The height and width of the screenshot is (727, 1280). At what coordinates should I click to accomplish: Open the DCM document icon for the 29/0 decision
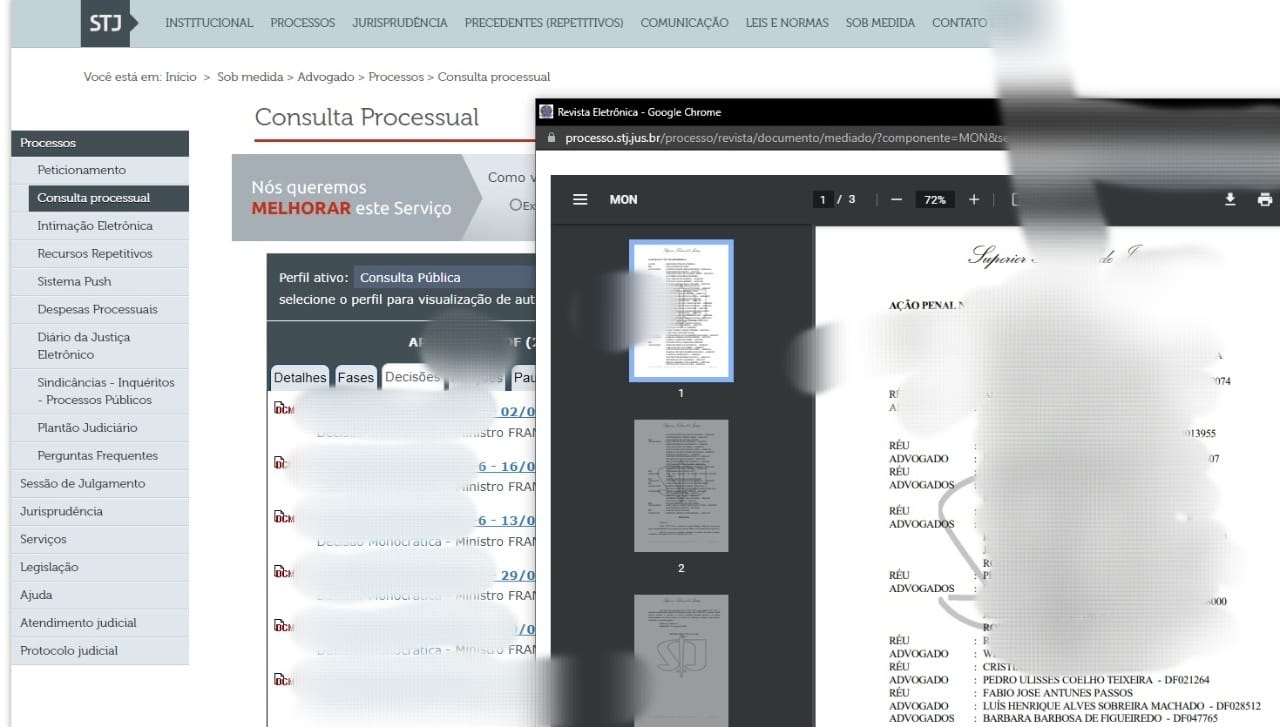click(x=284, y=572)
